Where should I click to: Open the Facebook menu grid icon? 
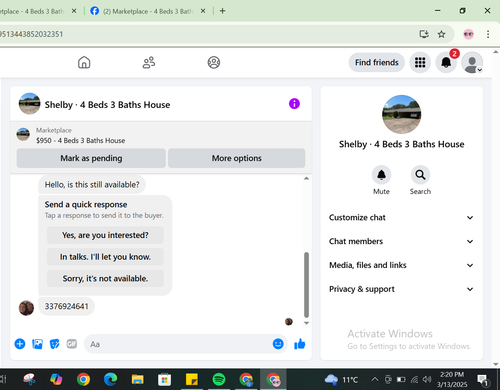420,62
